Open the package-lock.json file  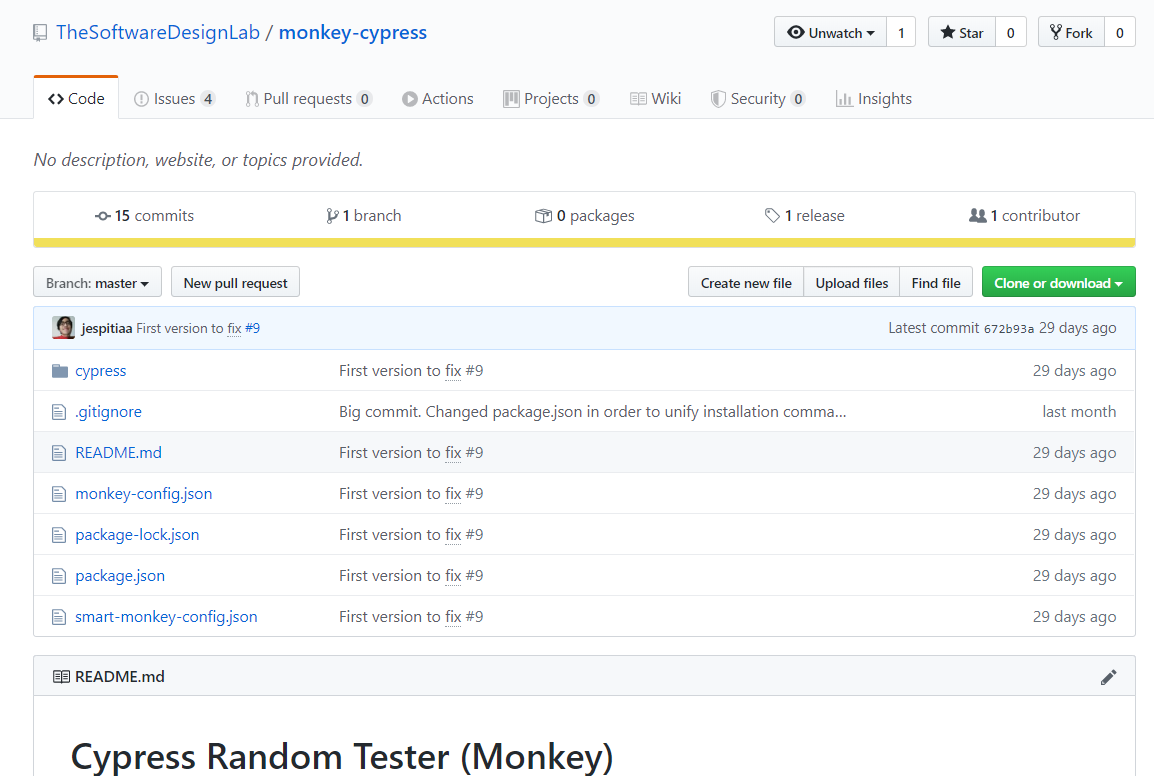point(137,535)
